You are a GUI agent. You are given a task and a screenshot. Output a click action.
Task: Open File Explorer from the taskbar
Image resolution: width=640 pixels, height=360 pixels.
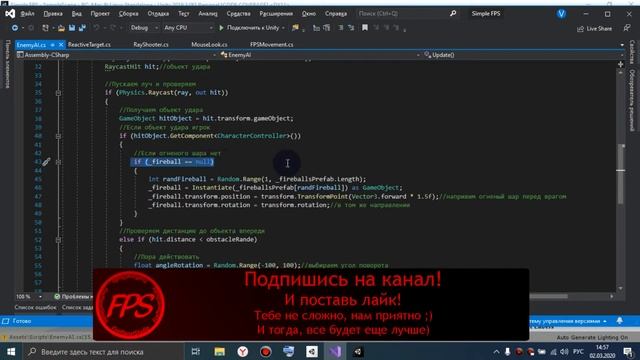click(x=219, y=351)
